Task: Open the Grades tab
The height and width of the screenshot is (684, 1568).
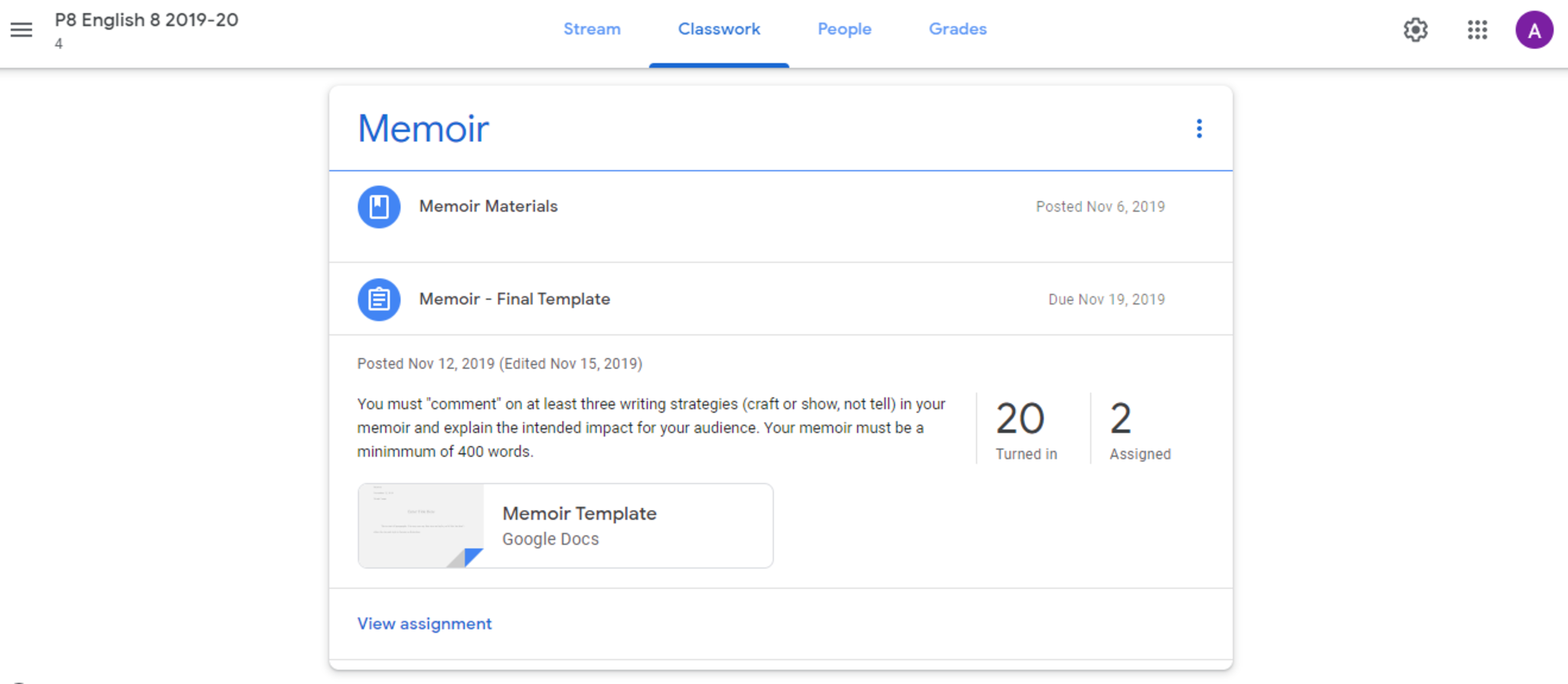Action: (x=957, y=29)
